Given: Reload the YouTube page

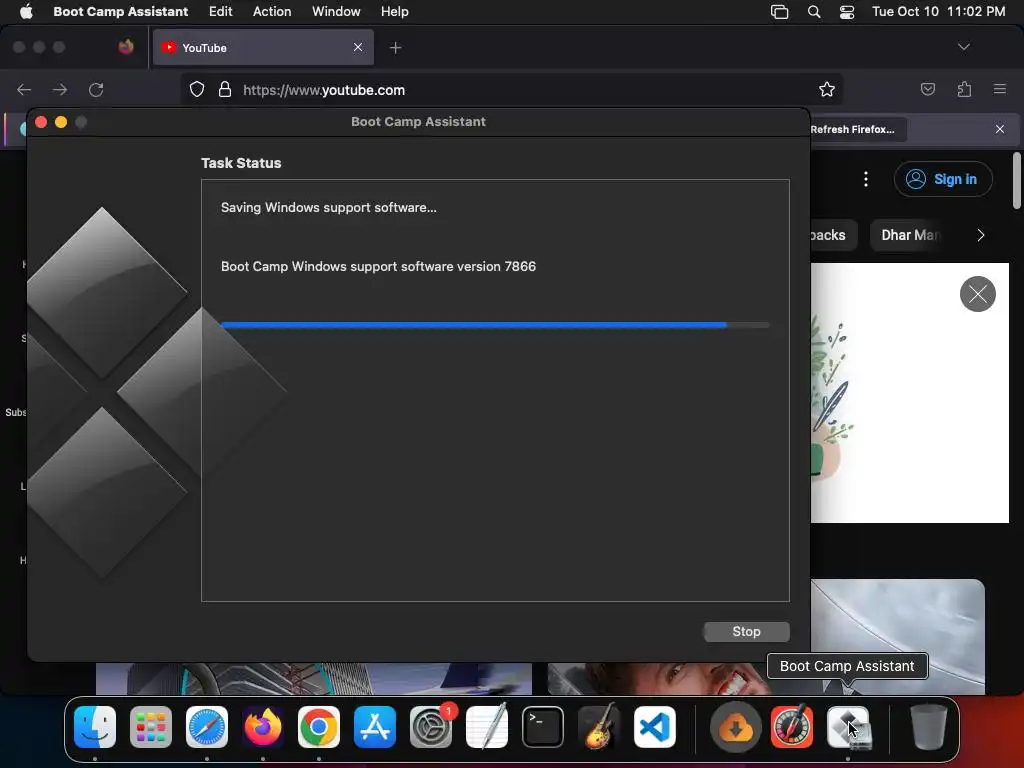Looking at the screenshot, I should pos(96,89).
